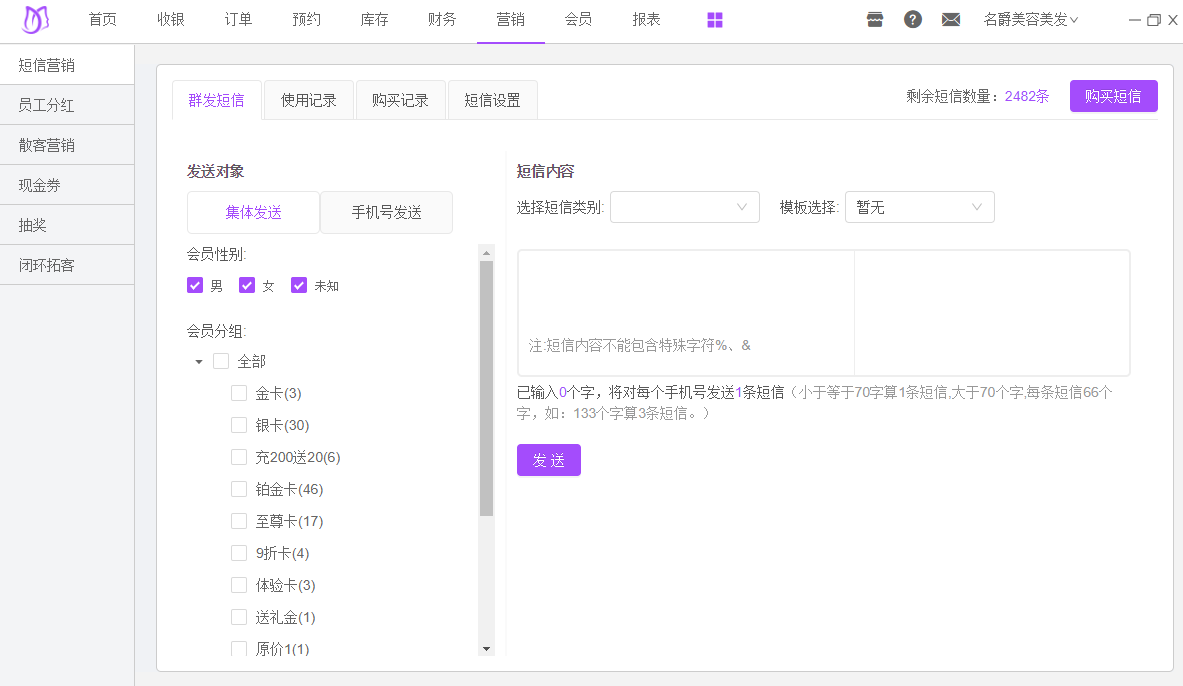Open the 选择短信类别 dropdown
This screenshot has height=686, width=1183.
coord(685,207)
